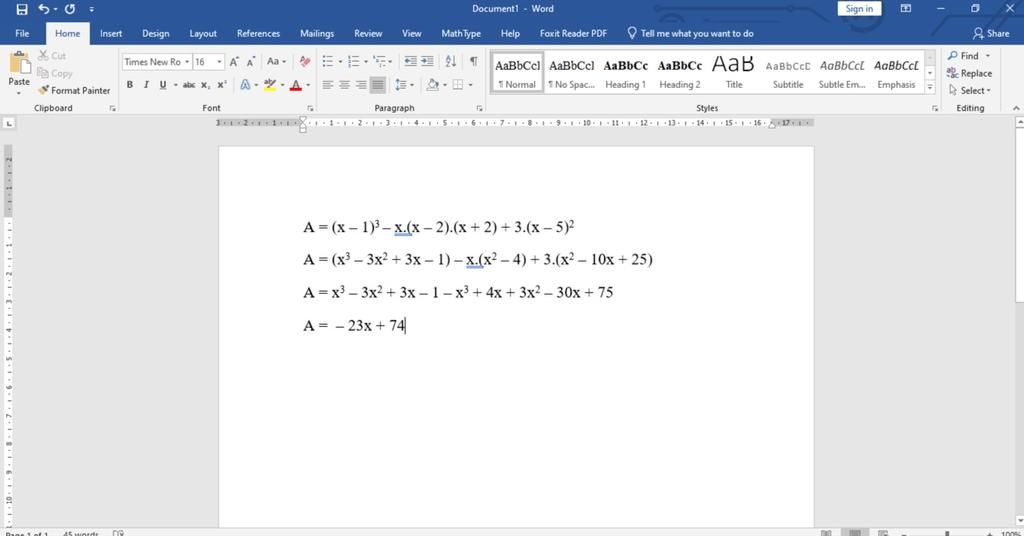
Task: Apply the Heading 1 style
Action: click(625, 72)
